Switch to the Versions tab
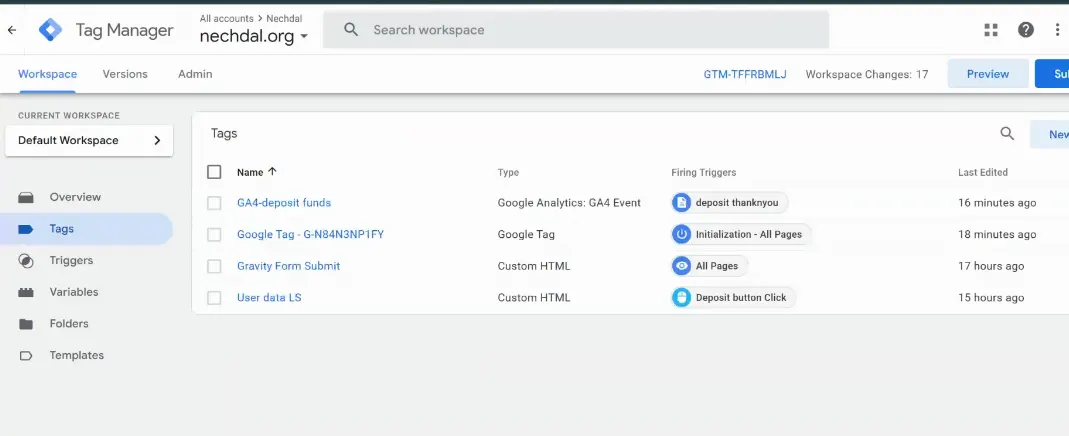This screenshot has width=1069, height=436. 125,74
